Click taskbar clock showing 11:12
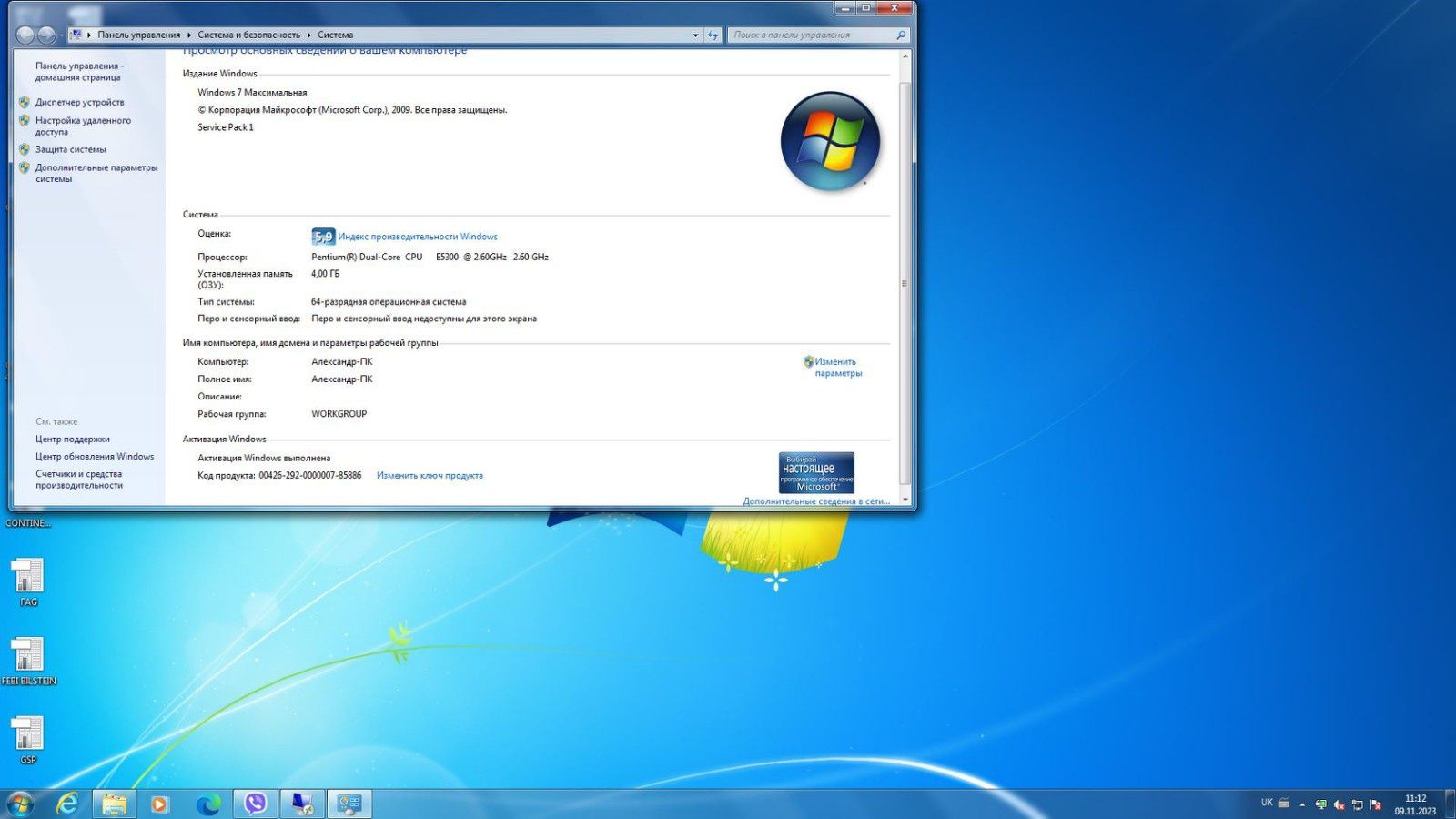Image resolution: width=1456 pixels, height=819 pixels. pyautogui.click(x=1415, y=804)
